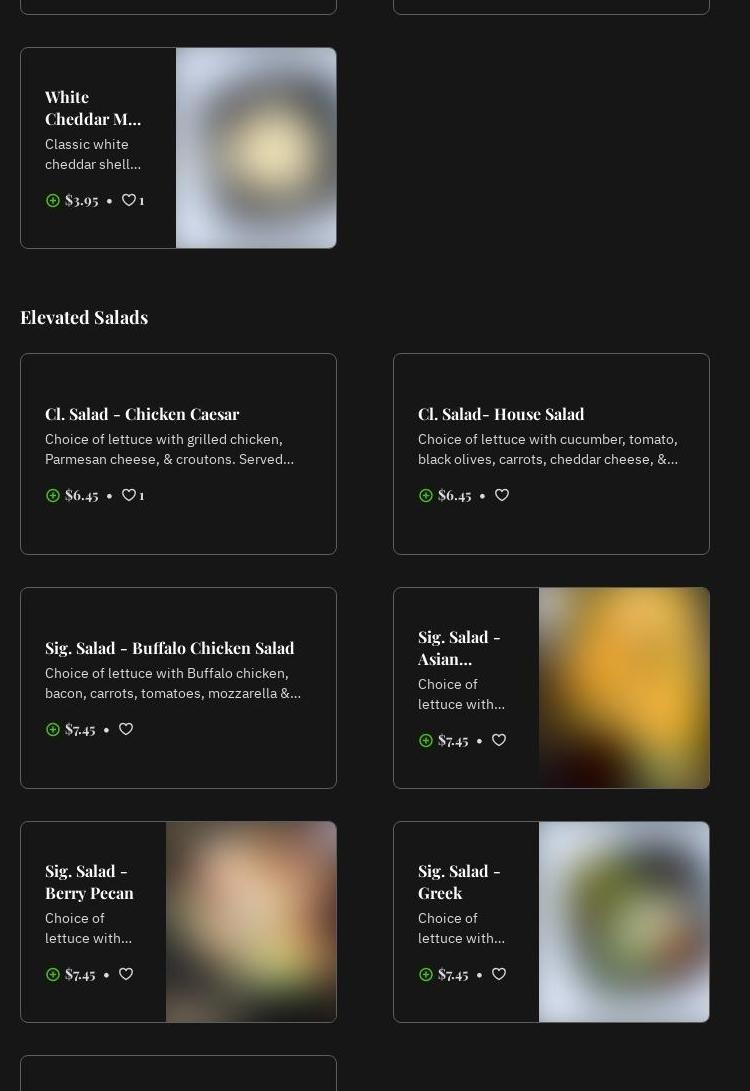The height and width of the screenshot is (1091, 750).
Task: Heart the Berry Pecan salad
Action: [126, 974]
